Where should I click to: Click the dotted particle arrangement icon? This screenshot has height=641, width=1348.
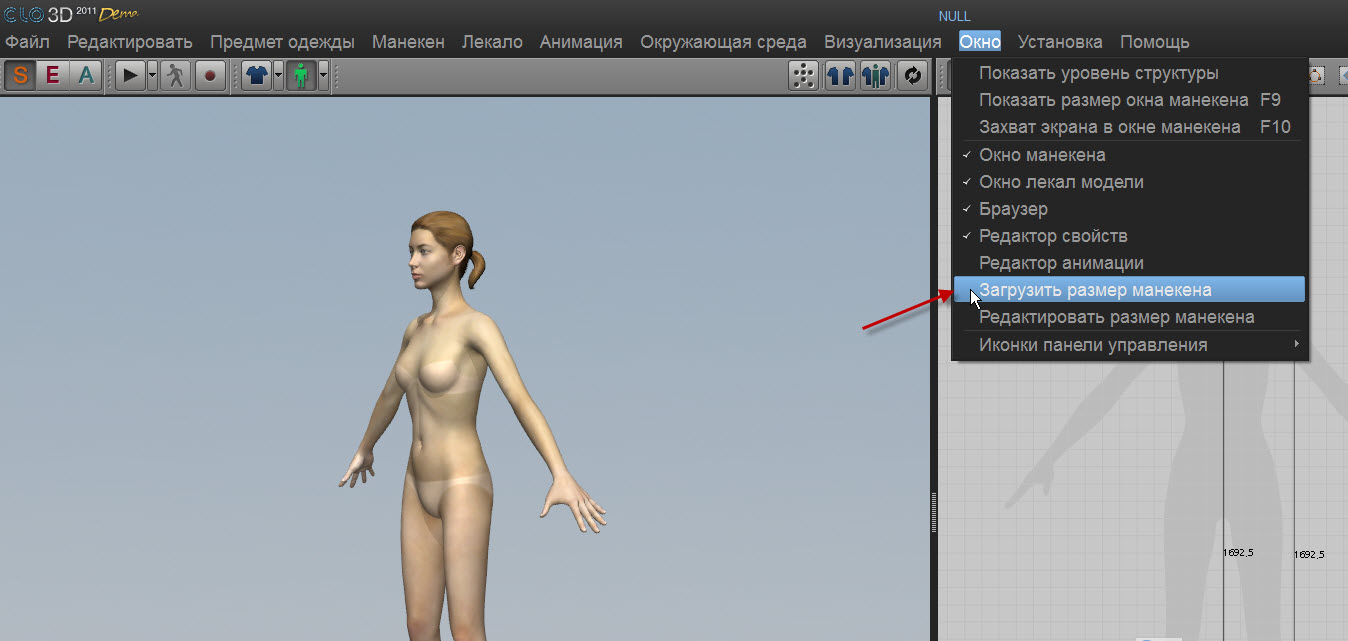coord(803,75)
